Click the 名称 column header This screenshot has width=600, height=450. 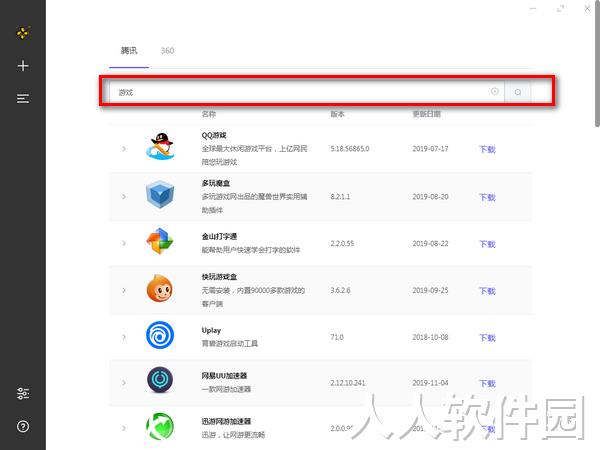click(x=209, y=114)
